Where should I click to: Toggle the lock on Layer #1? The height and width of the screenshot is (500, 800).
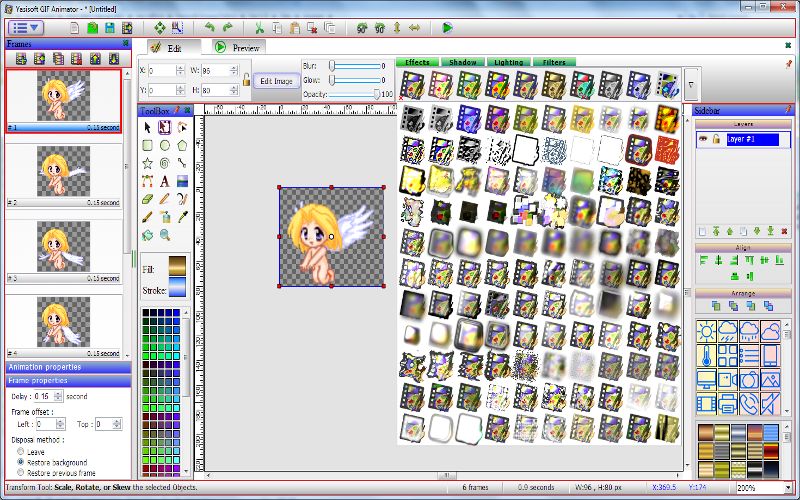(716, 139)
